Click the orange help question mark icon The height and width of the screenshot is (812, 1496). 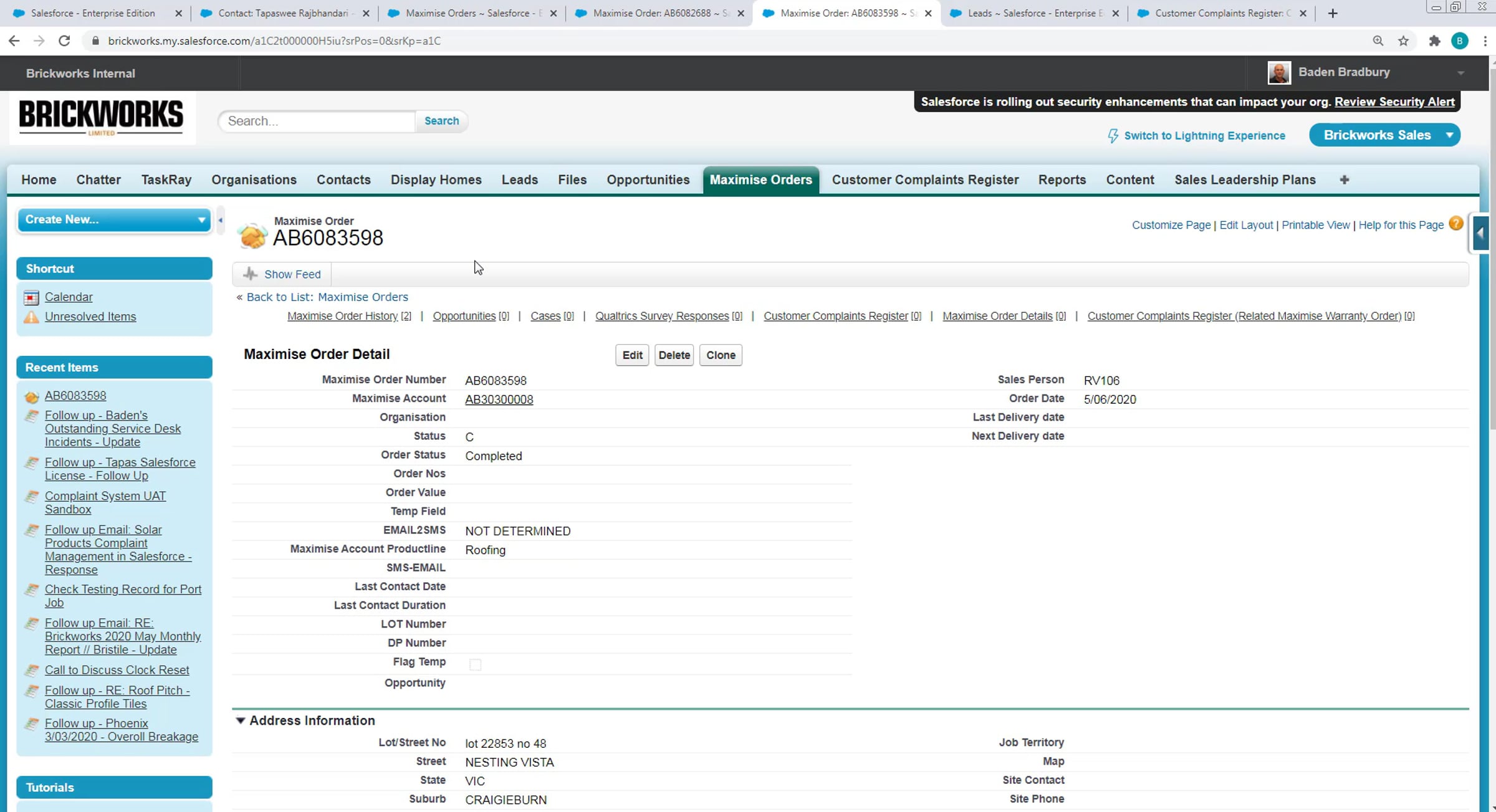pyautogui.click(x=1456, y=224)
